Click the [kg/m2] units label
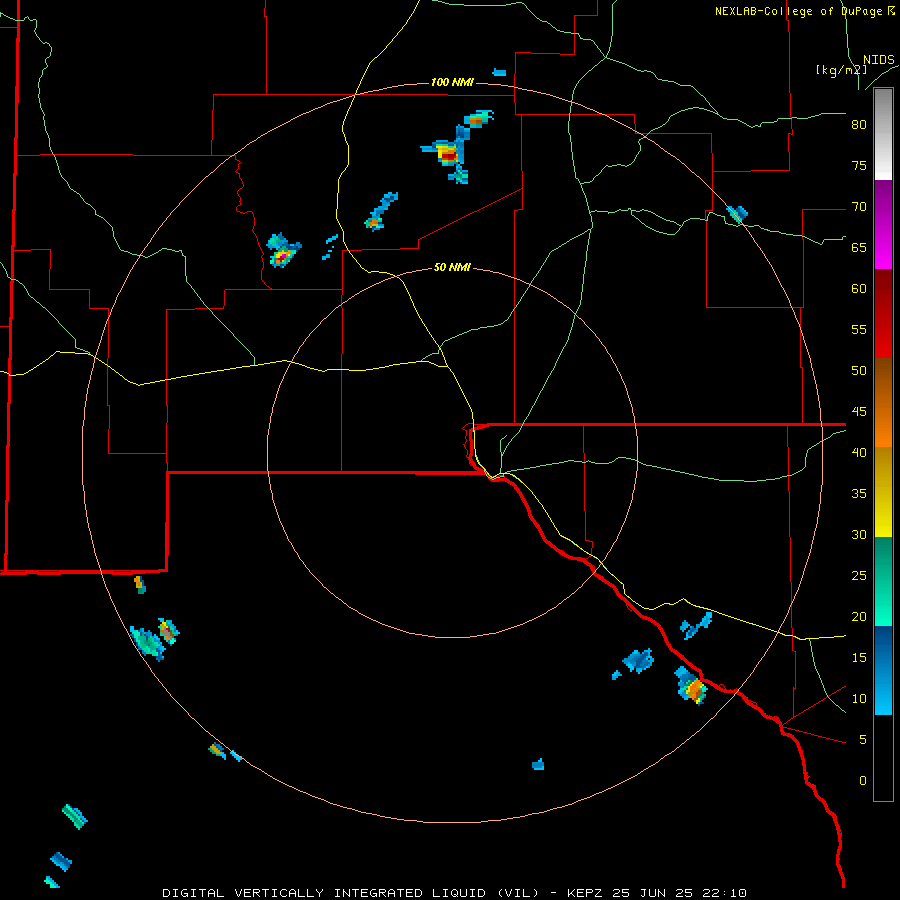 coord(841,70)
